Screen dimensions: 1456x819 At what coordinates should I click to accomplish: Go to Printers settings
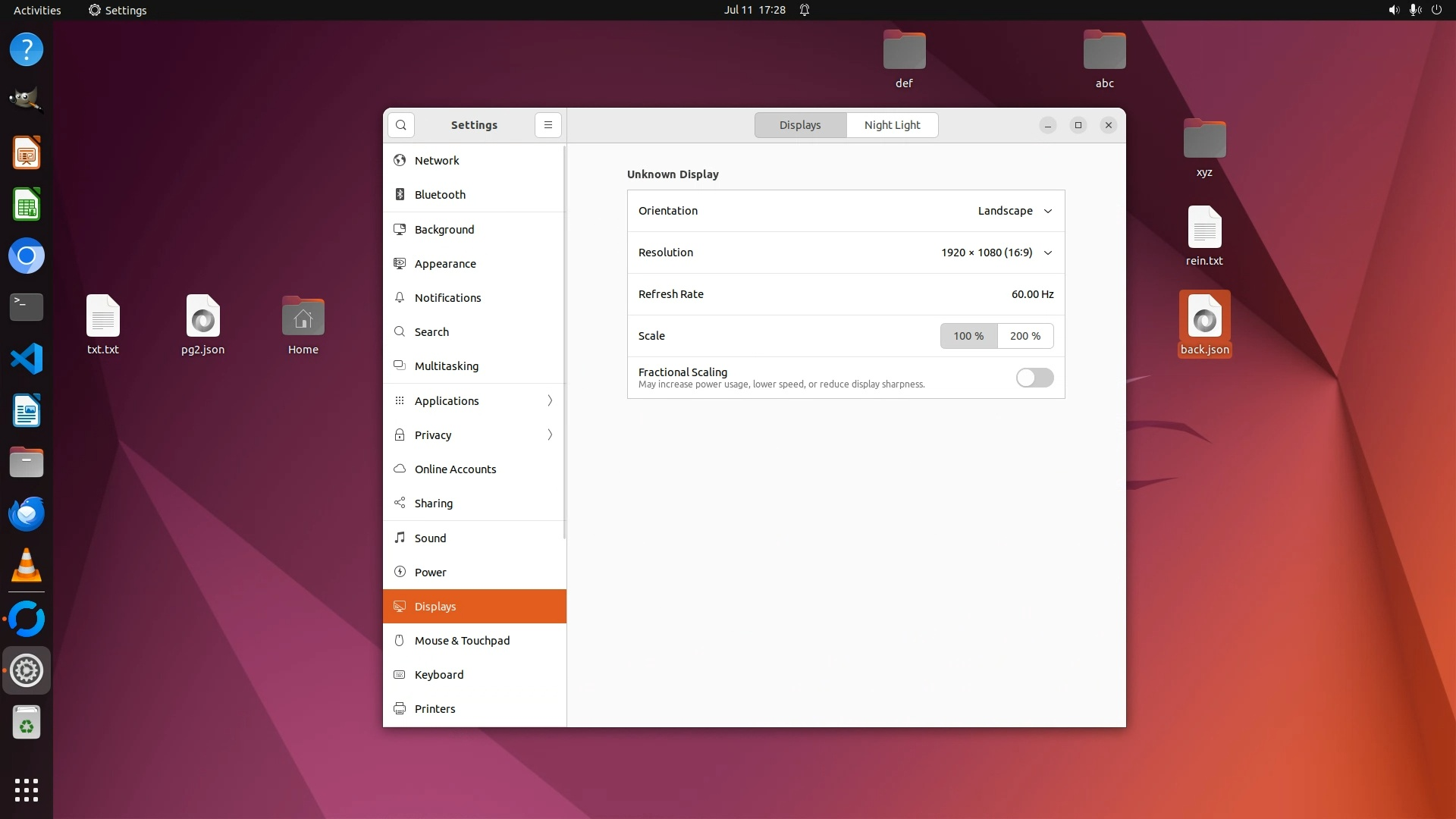435,709
